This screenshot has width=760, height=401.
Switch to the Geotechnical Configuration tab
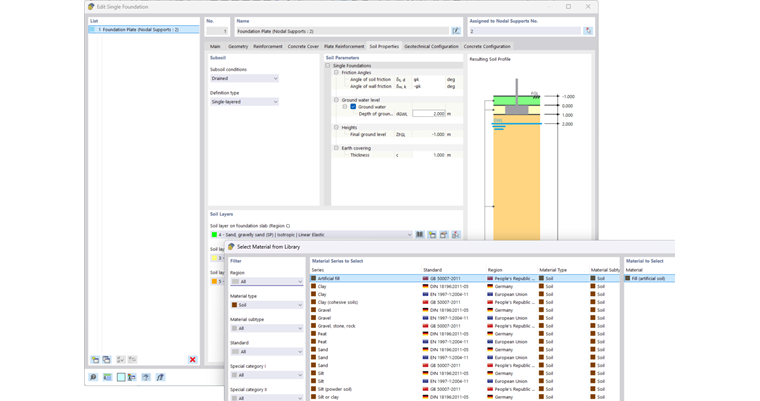point(431,47)
